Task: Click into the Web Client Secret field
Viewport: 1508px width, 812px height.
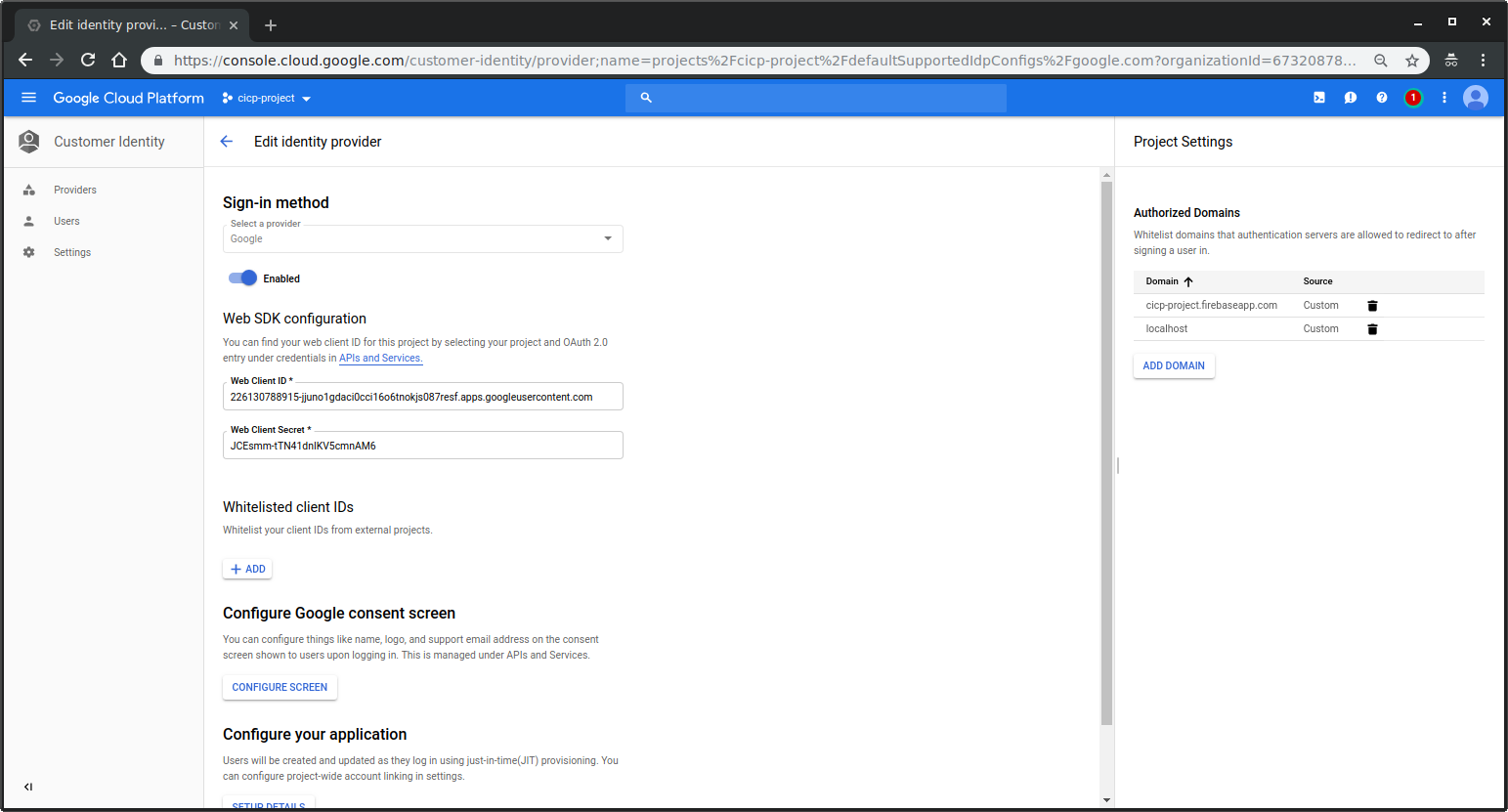Action: pyautogui.click(x=423, y=446)
